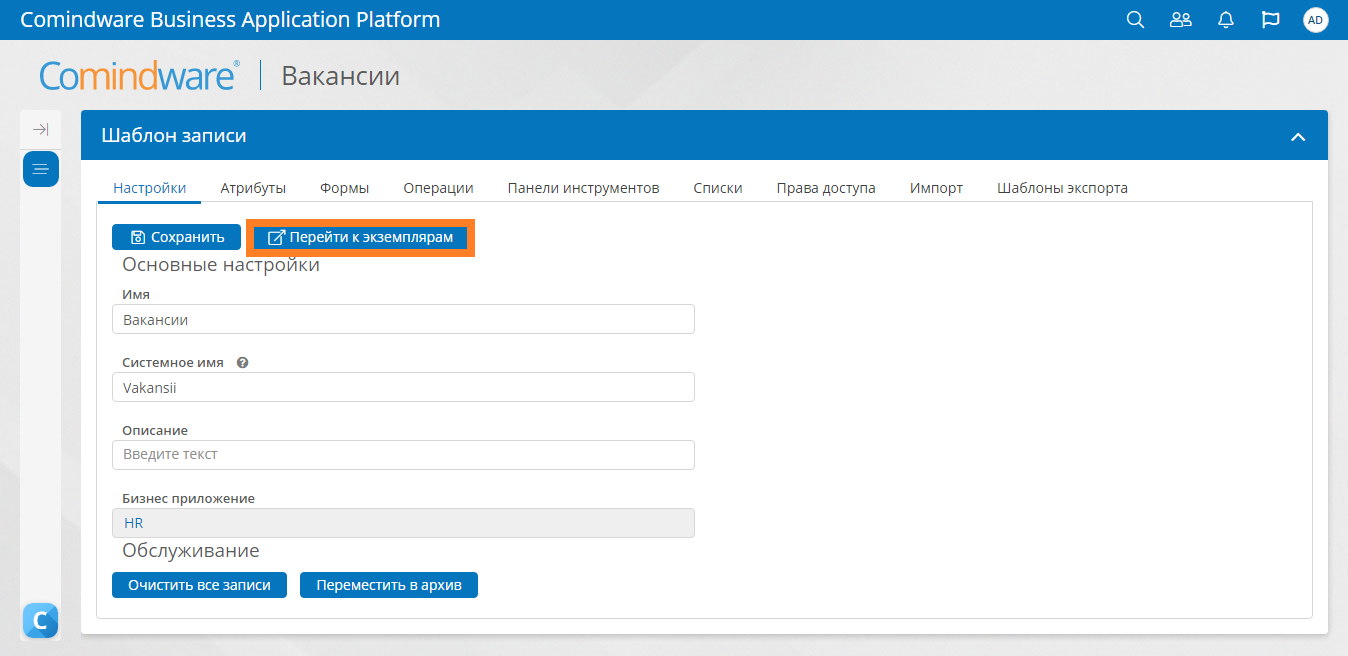Click Очистить все записи button
Screen dimensions: 1348x656
tap(199, 585)
